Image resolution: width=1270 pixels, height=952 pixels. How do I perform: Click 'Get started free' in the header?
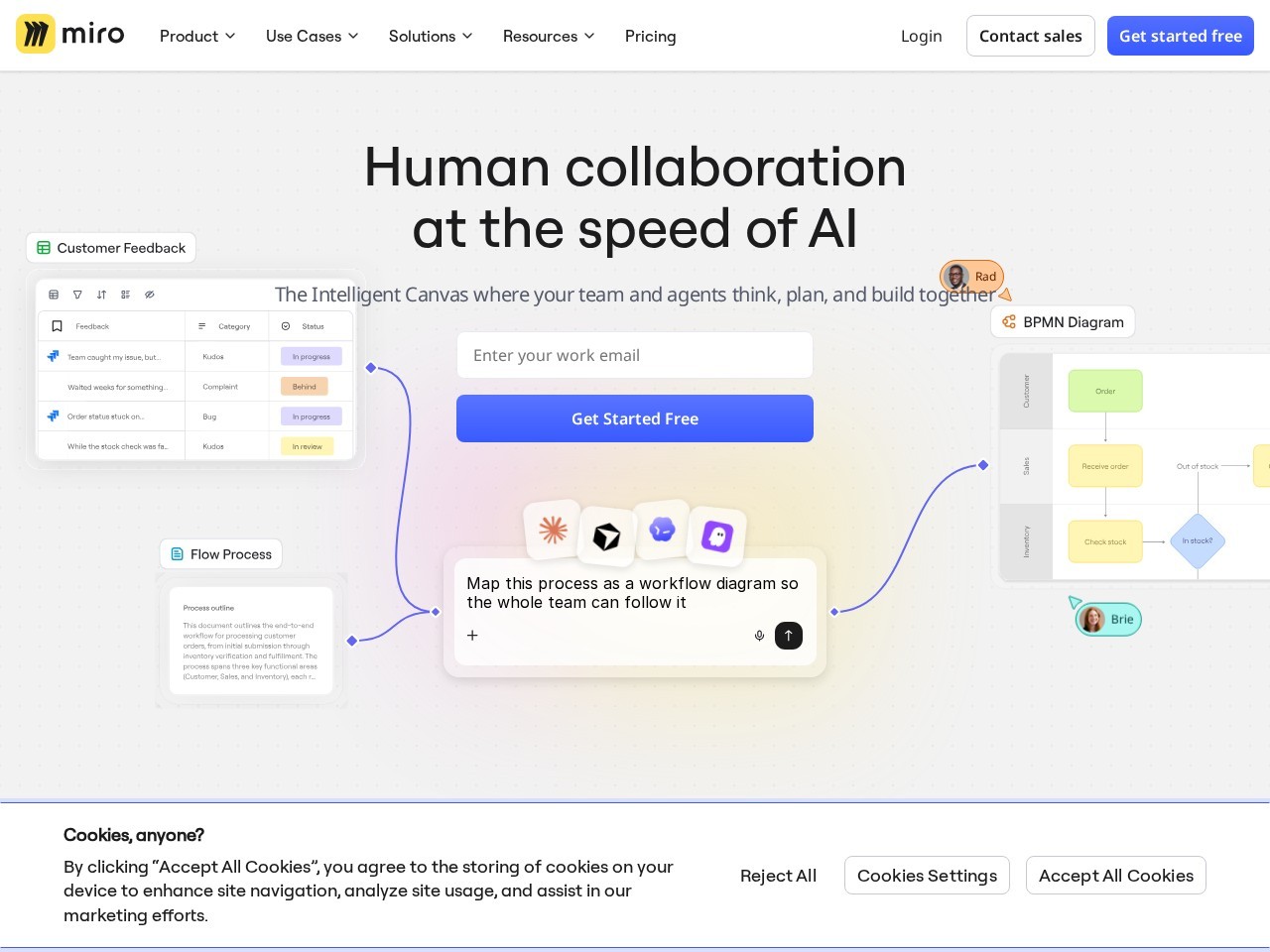click(x=1181, y=36)
